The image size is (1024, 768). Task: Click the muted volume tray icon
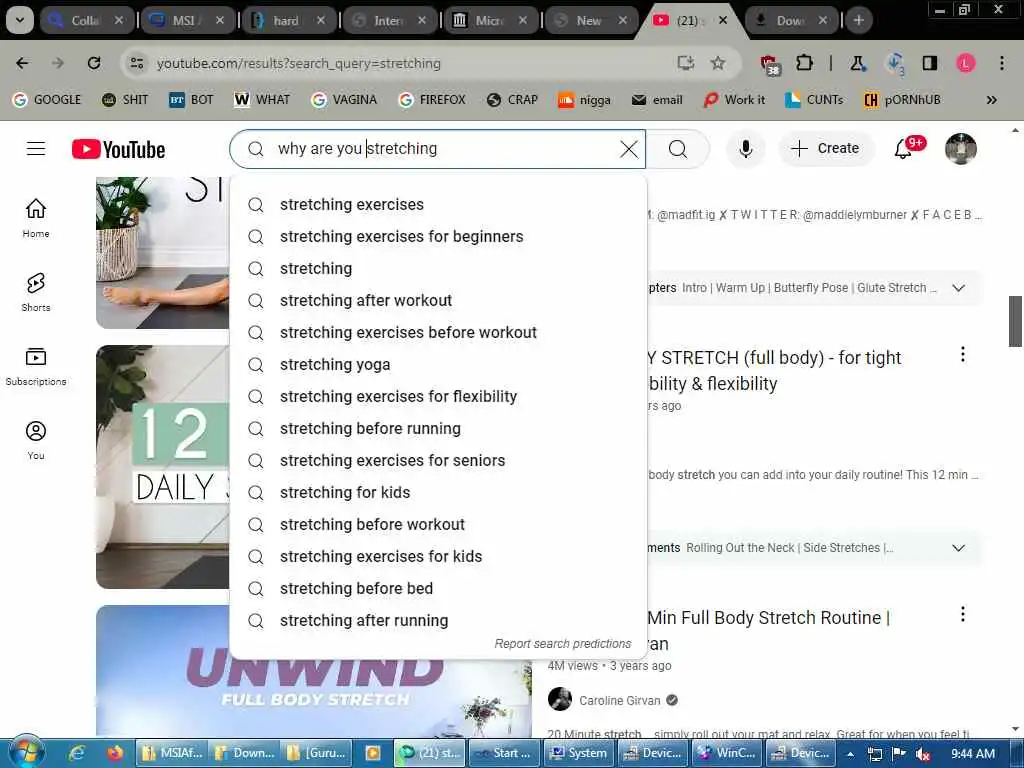(x=922, y=754)
